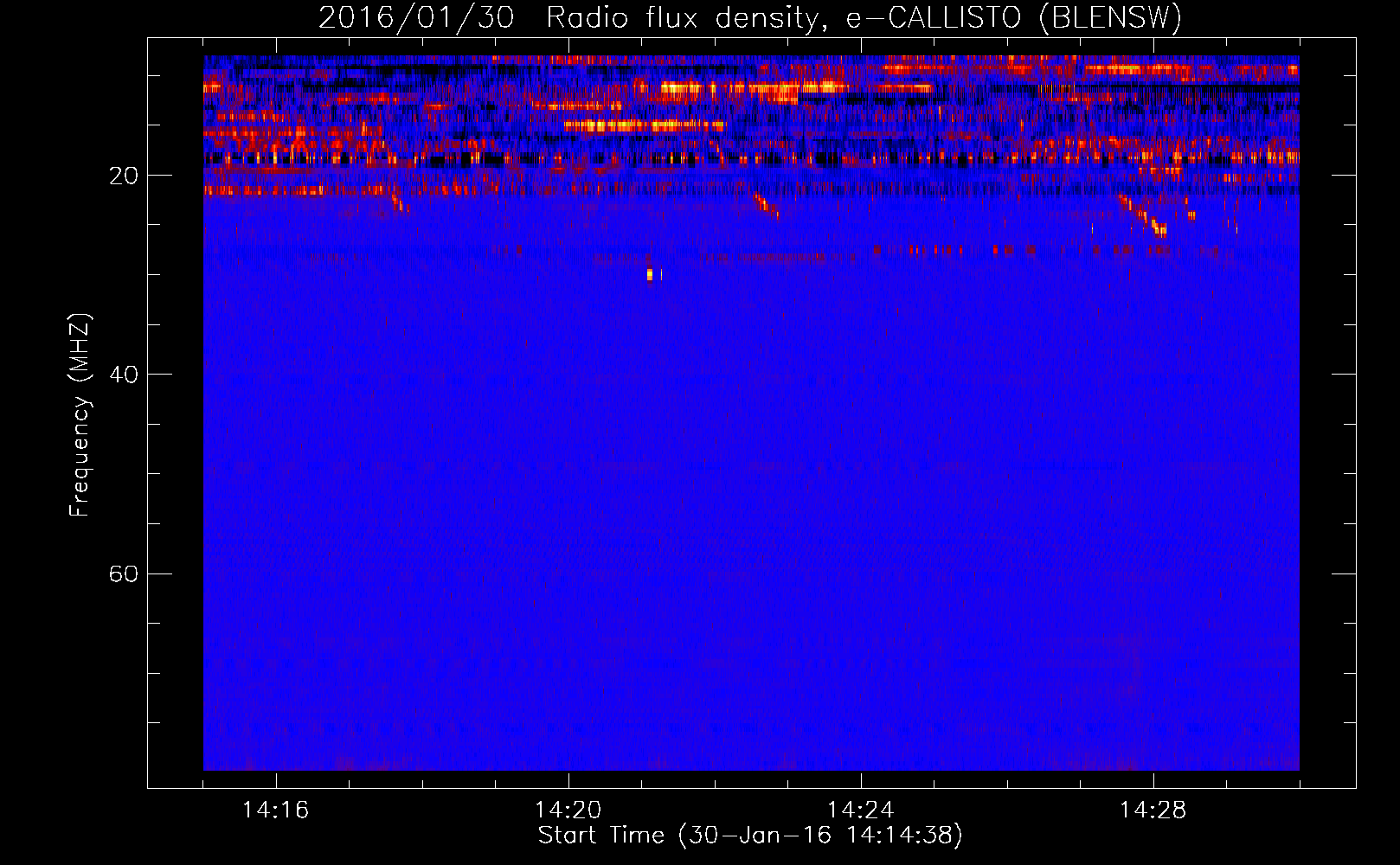Click the plot title mentioning e-CALLISTO (BLENSW)
This screenshot has width=1400, height=865.
pyautogui.click(x=750, y=17)
